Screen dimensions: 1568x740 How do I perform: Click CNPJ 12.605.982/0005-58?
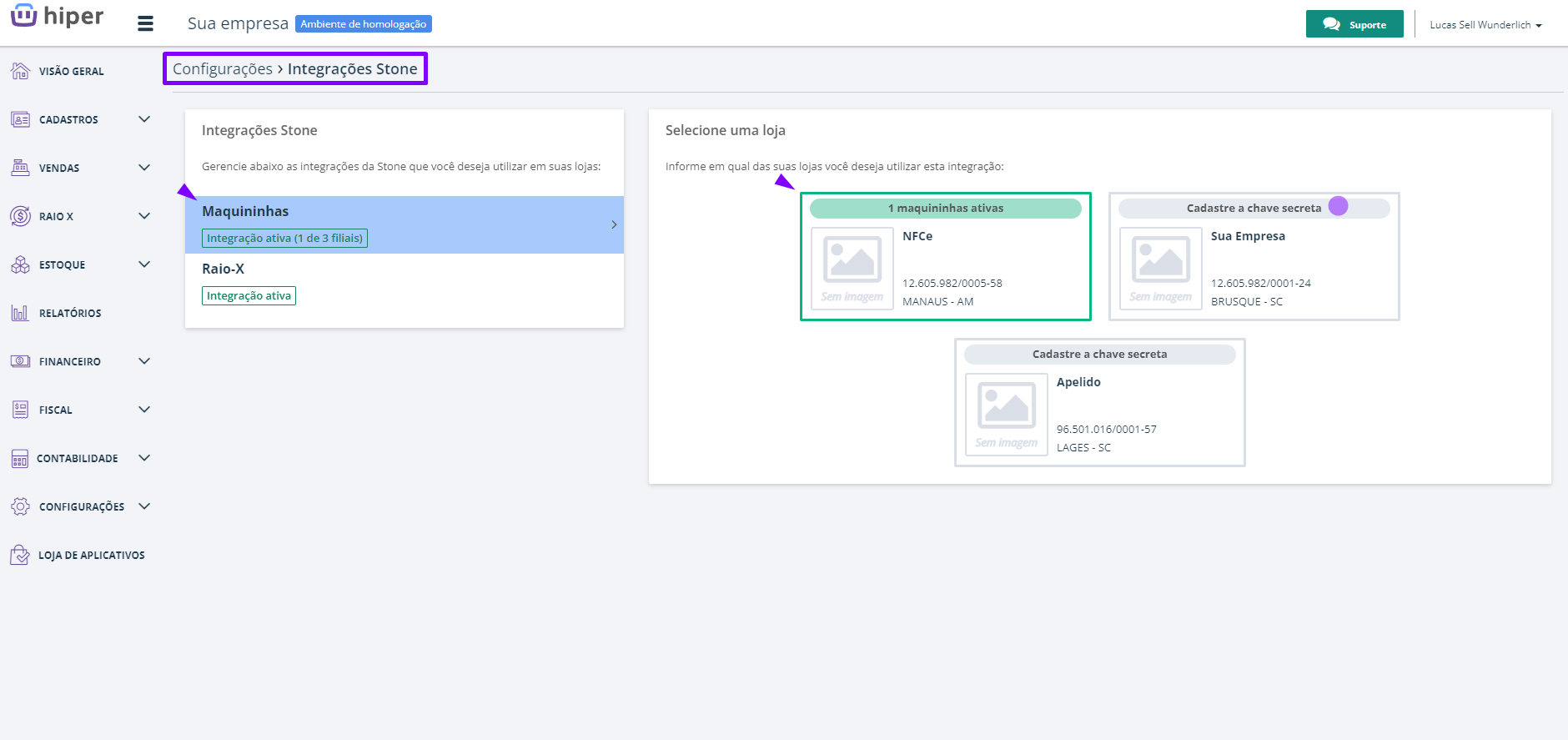pyautogui.click(x=952, y=283)
